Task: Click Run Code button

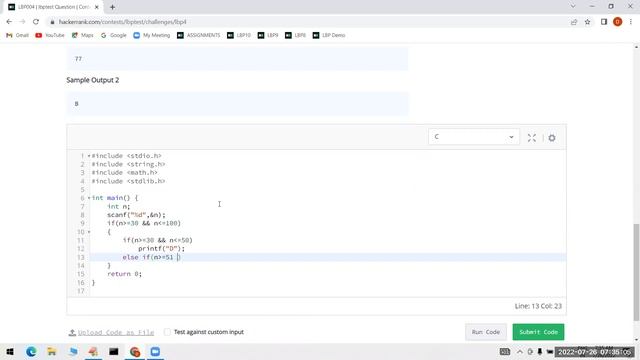Action: coord(486,332)
